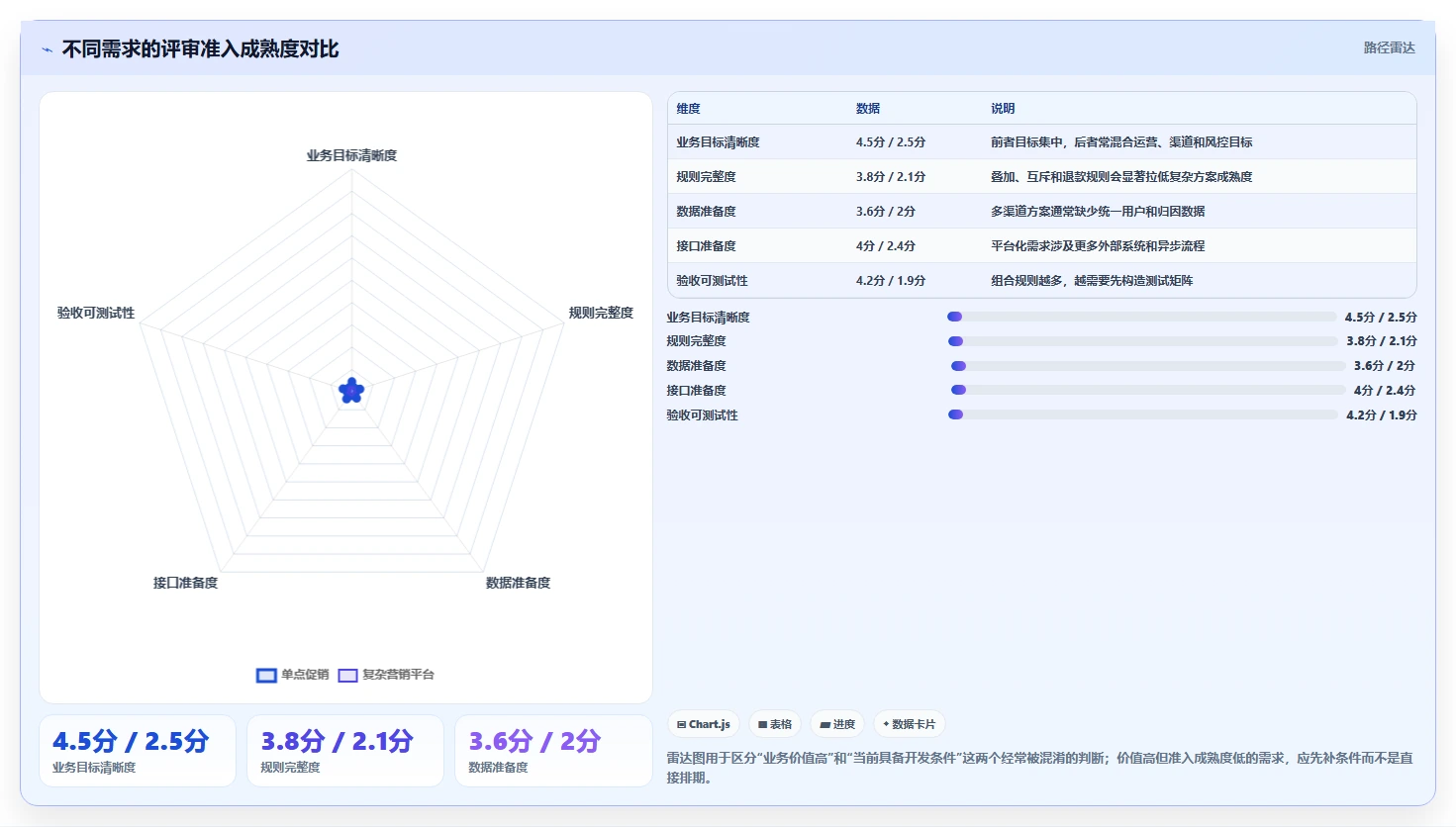1456x827 pixels.
Task: Click the Chart.js tag chip
Action: tap(703, 724)
